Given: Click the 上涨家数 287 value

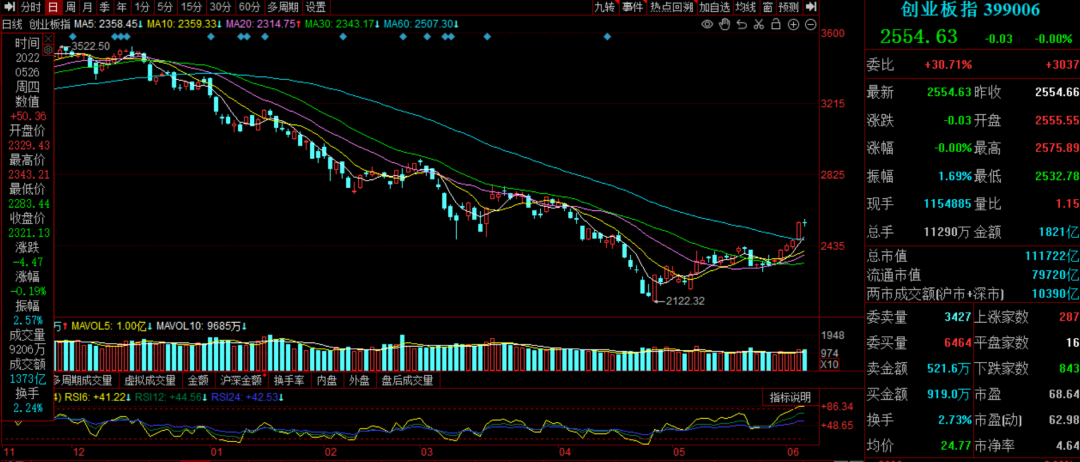Looking at the screenshot, I should pos(1068,317).
